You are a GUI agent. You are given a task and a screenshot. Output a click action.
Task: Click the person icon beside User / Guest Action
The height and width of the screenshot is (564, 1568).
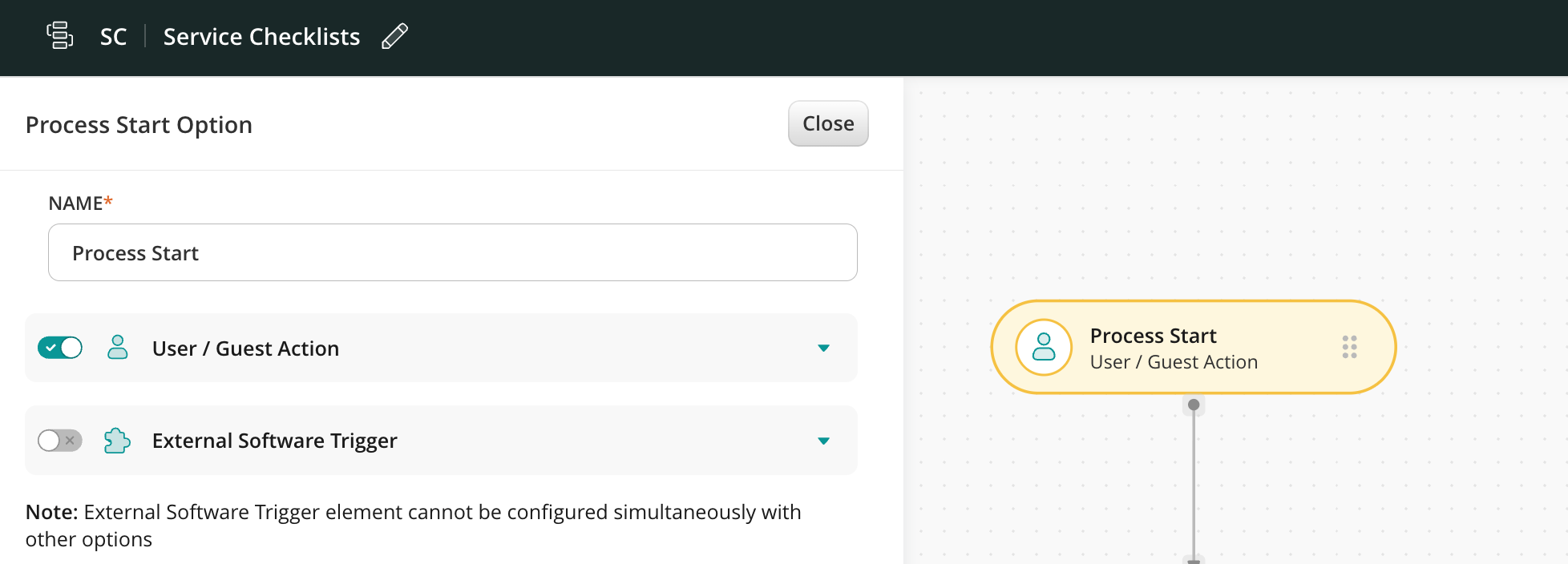pyautogui.click(x=118, y=348)
